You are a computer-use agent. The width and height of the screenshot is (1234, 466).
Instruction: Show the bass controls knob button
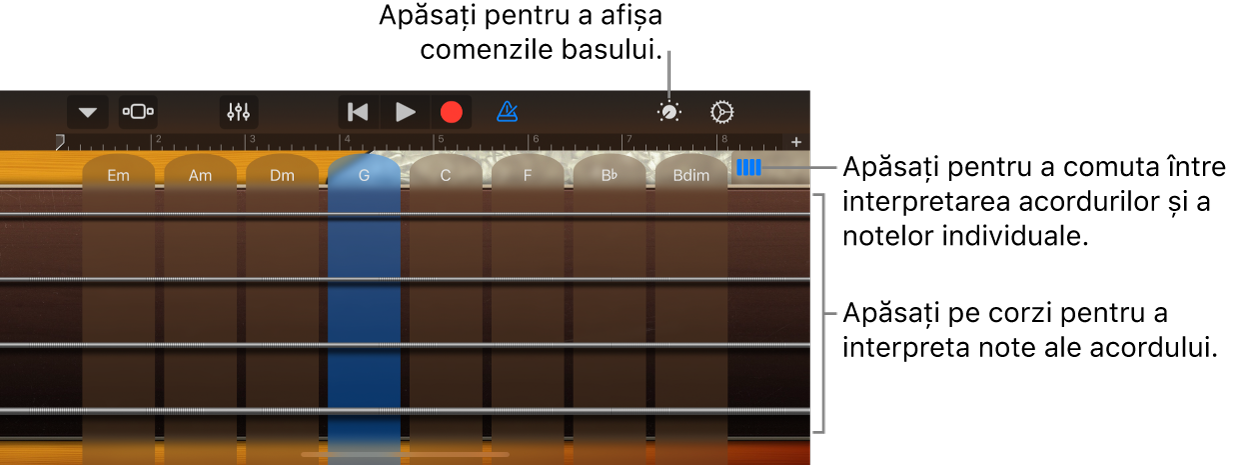(x=669, y=112)
